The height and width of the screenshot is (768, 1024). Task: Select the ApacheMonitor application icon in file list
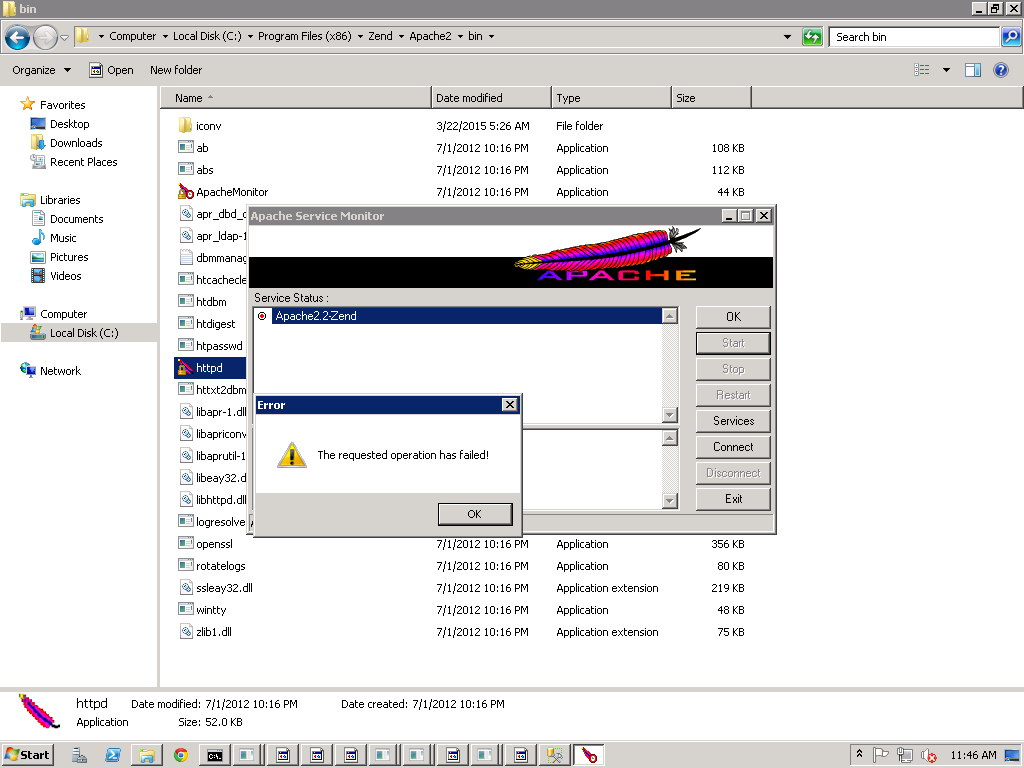[x=185, y=191]
